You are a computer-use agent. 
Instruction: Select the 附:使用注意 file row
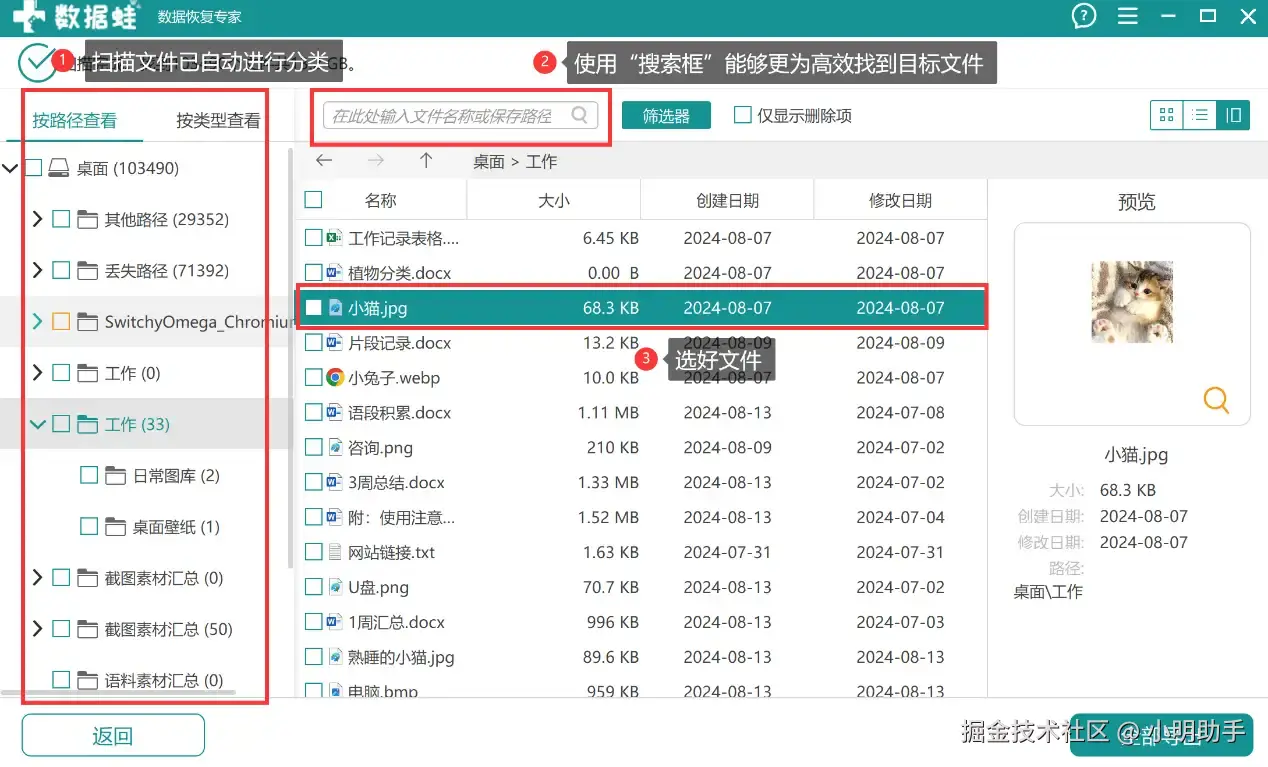coord(641,517)
